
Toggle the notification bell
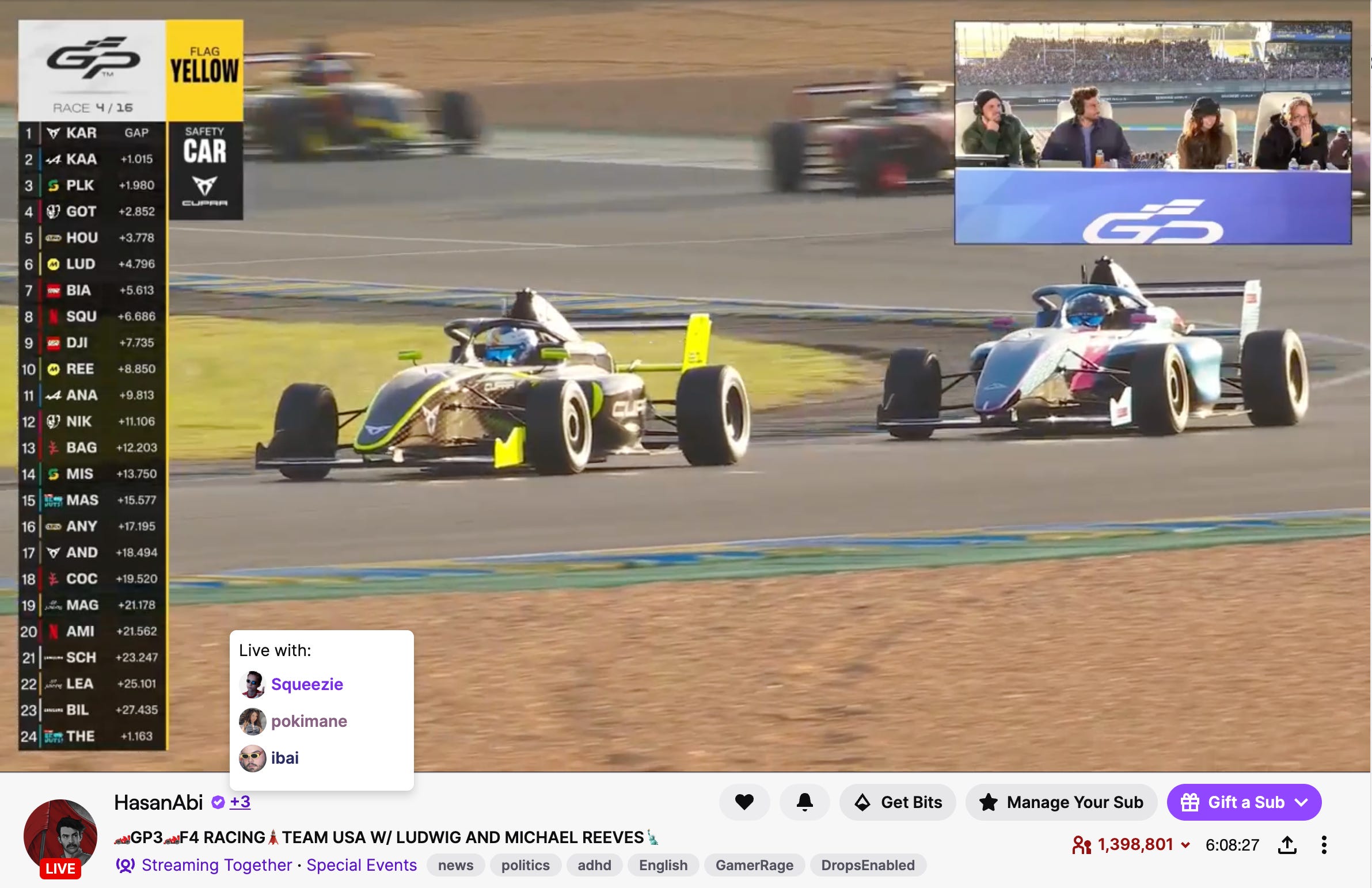pyautogui.click(x=804, y=802)
